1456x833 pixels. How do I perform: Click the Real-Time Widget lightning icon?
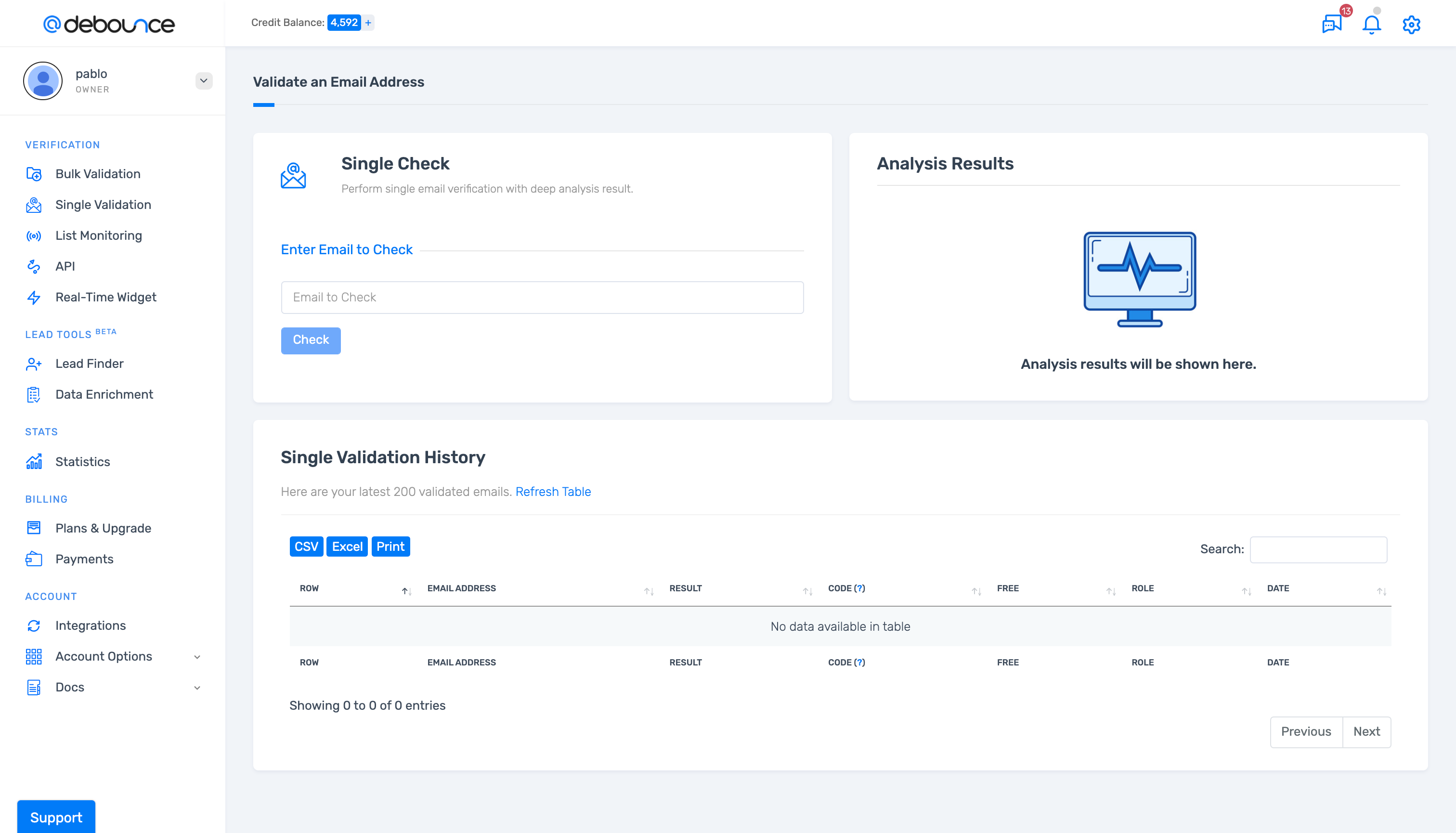point(34,298)
